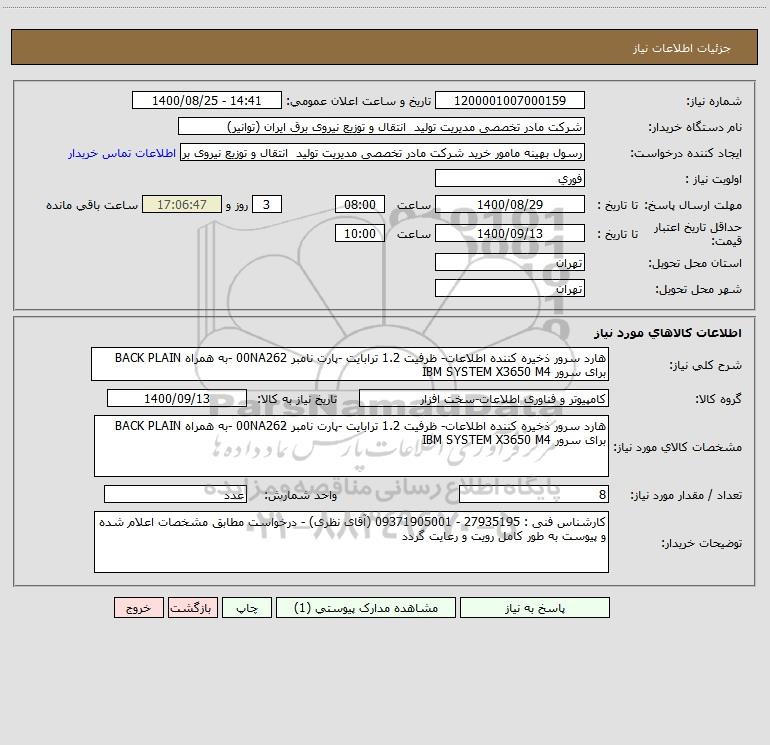Click the ساعت باقی مانده label

tap(92, 205)
